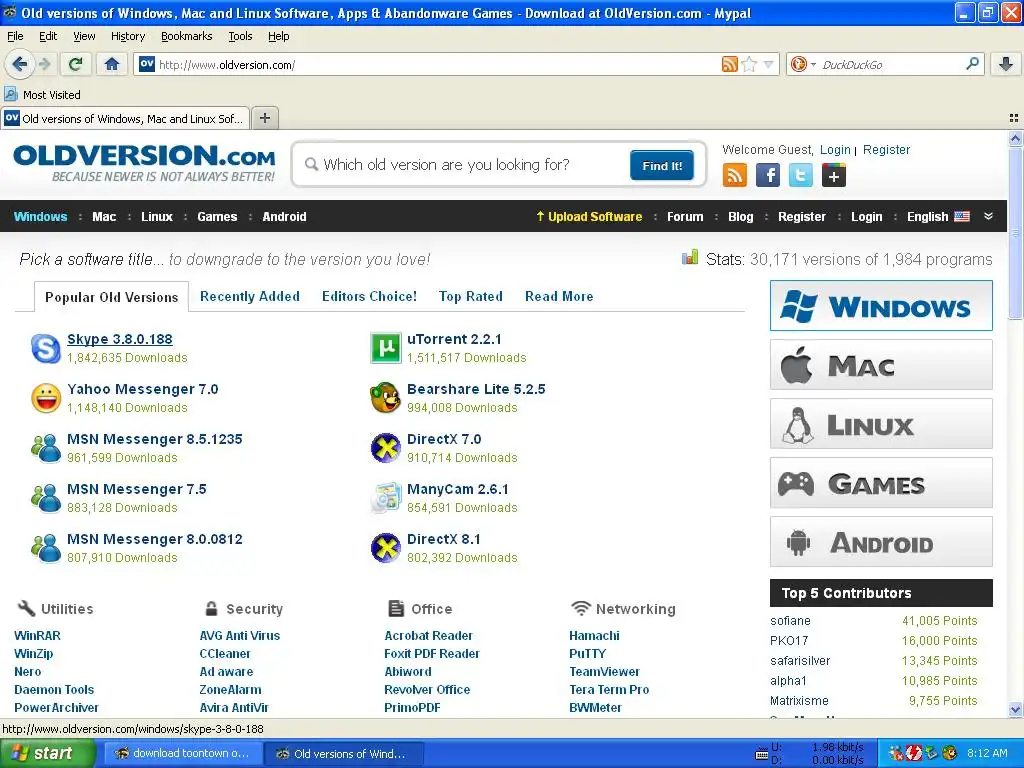
Task: Open the DuckDuckGo search engine selector
Action: (803, 64)
